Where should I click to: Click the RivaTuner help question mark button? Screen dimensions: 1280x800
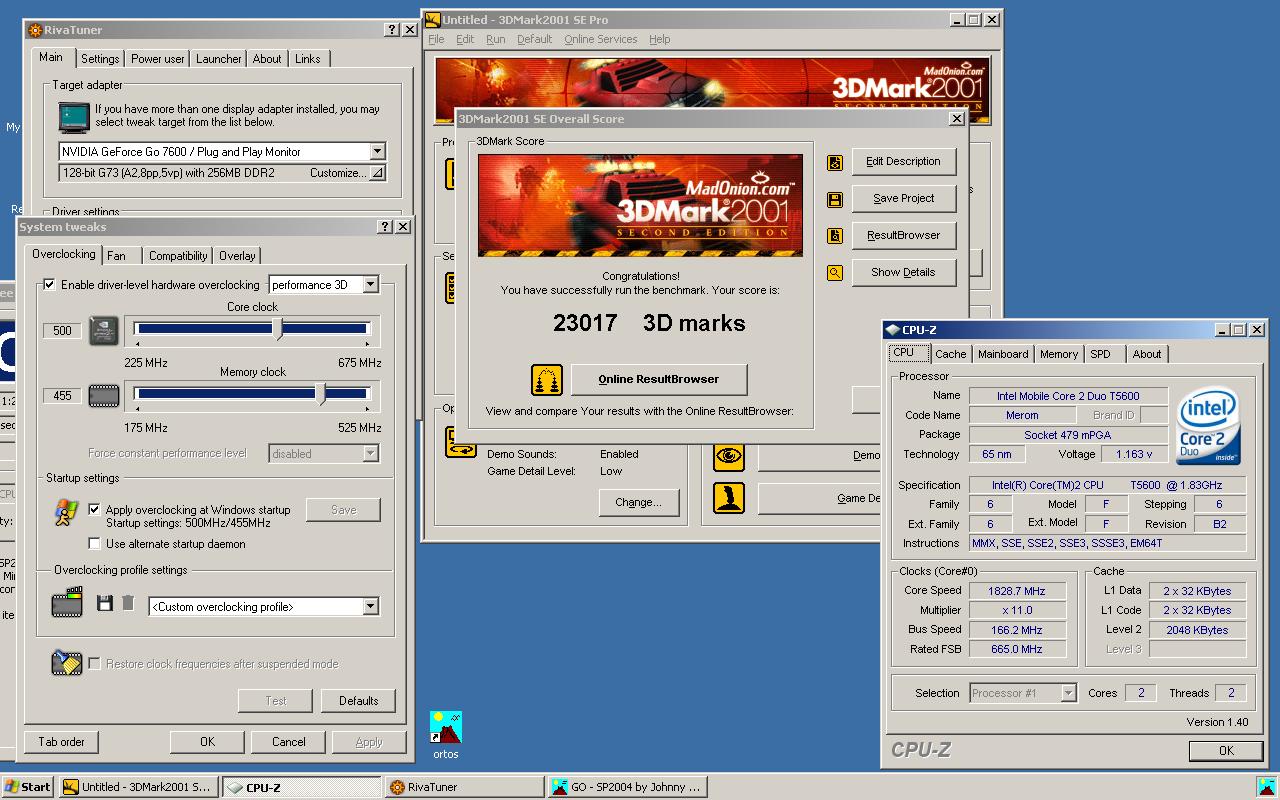click(392, 30)
